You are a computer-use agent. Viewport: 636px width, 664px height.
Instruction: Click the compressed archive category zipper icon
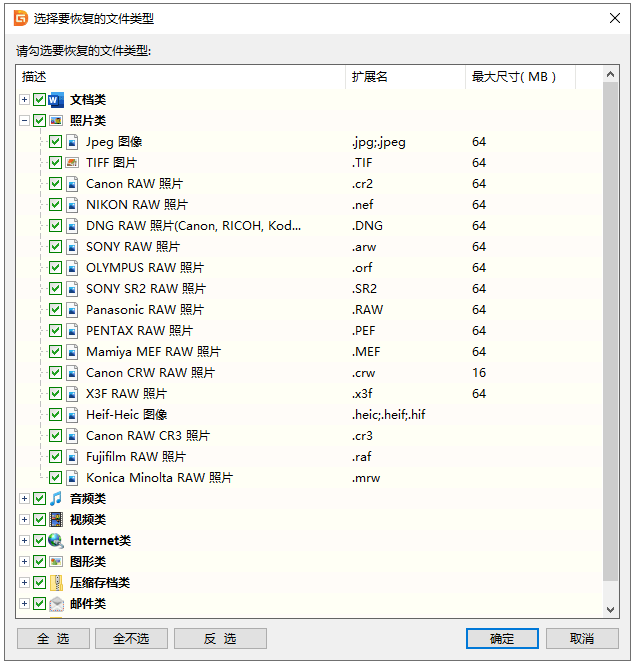pos(56,583)
